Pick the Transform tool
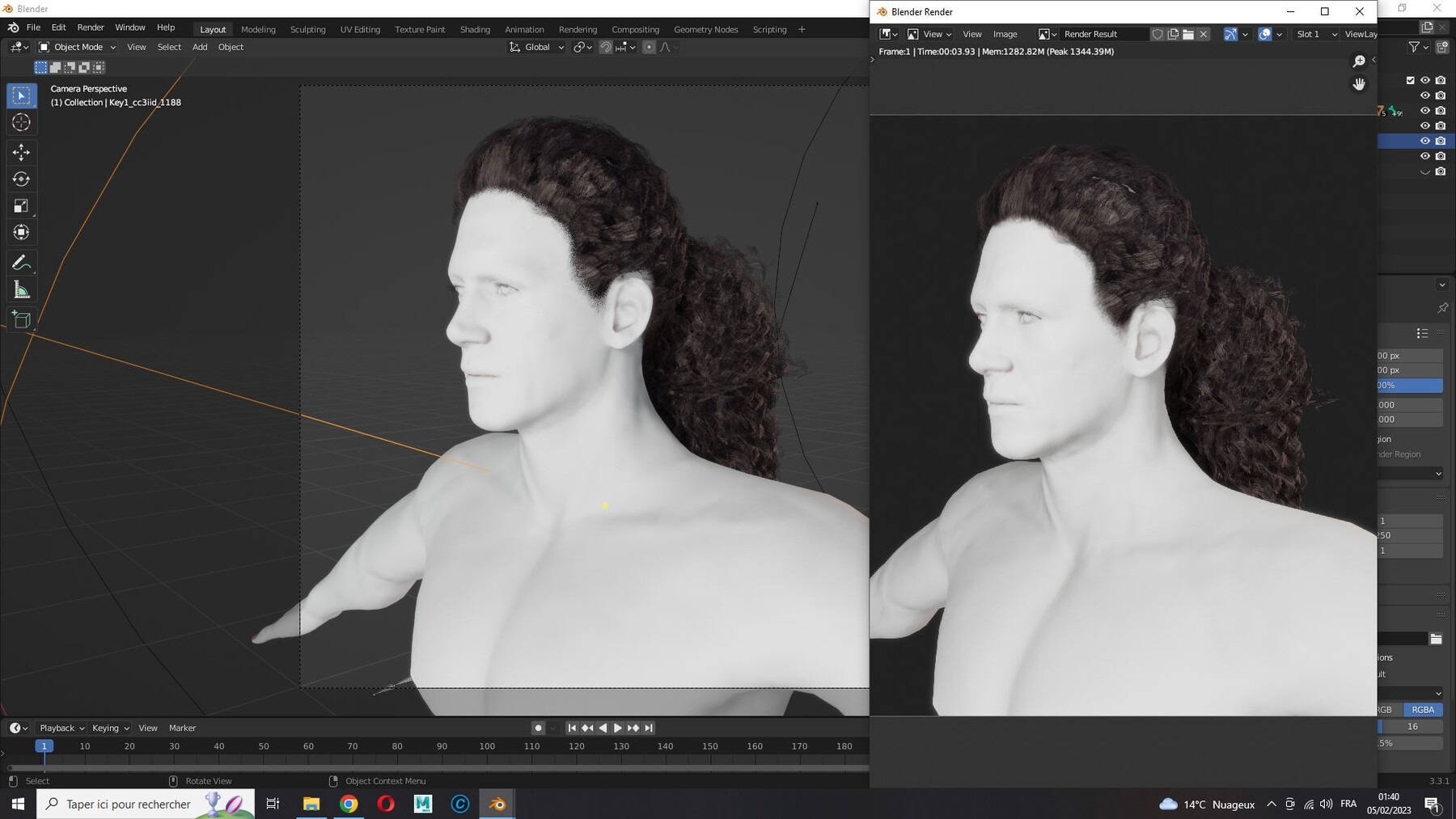Image resolution: width=1456 pixels, height=819 pixels. point(22,232)
